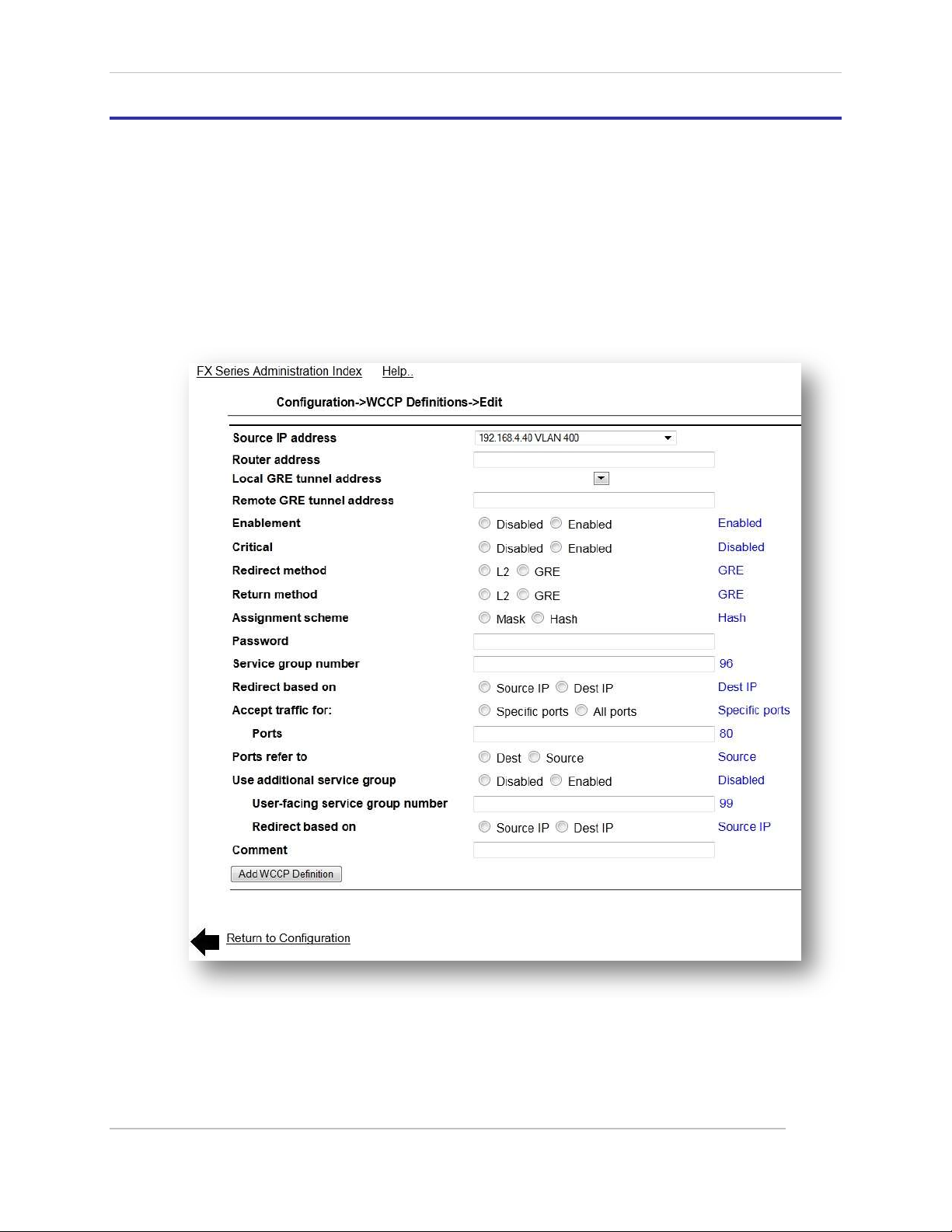This screenshot has width=952, height=1232.
Task: Select Specific ports for Accept traffic
Action: click(x=485, y=710)
